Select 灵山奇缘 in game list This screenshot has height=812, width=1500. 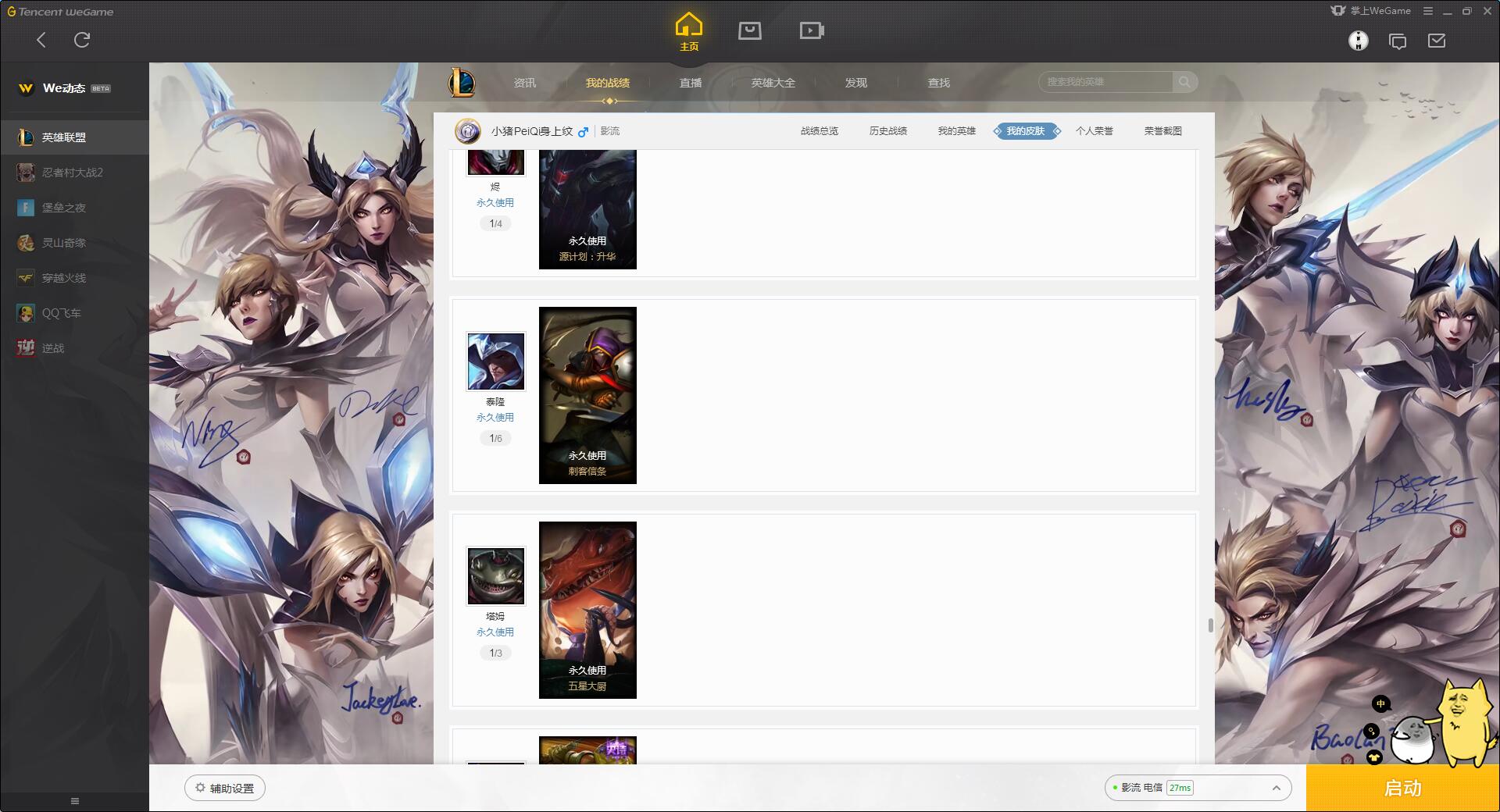[x=74, y=243]
